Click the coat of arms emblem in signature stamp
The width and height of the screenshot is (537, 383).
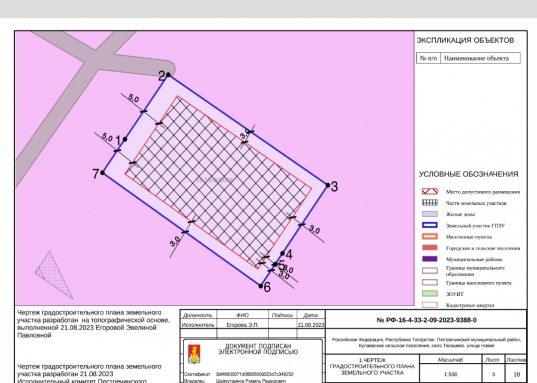point(194,354)
